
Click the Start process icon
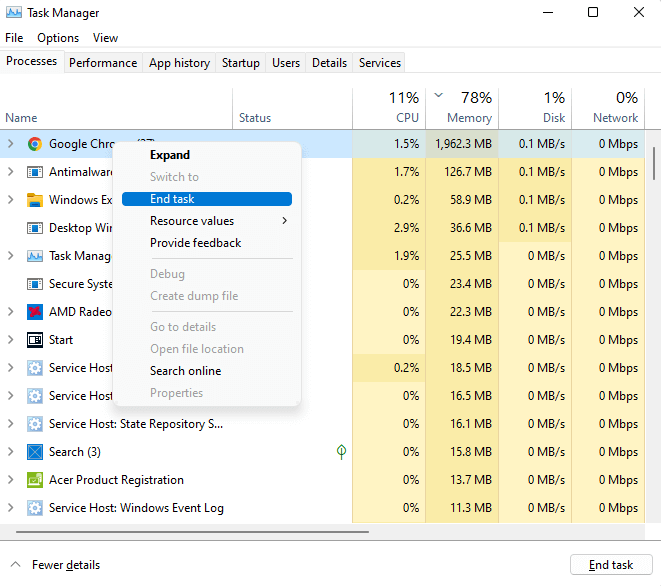point(35,340)
